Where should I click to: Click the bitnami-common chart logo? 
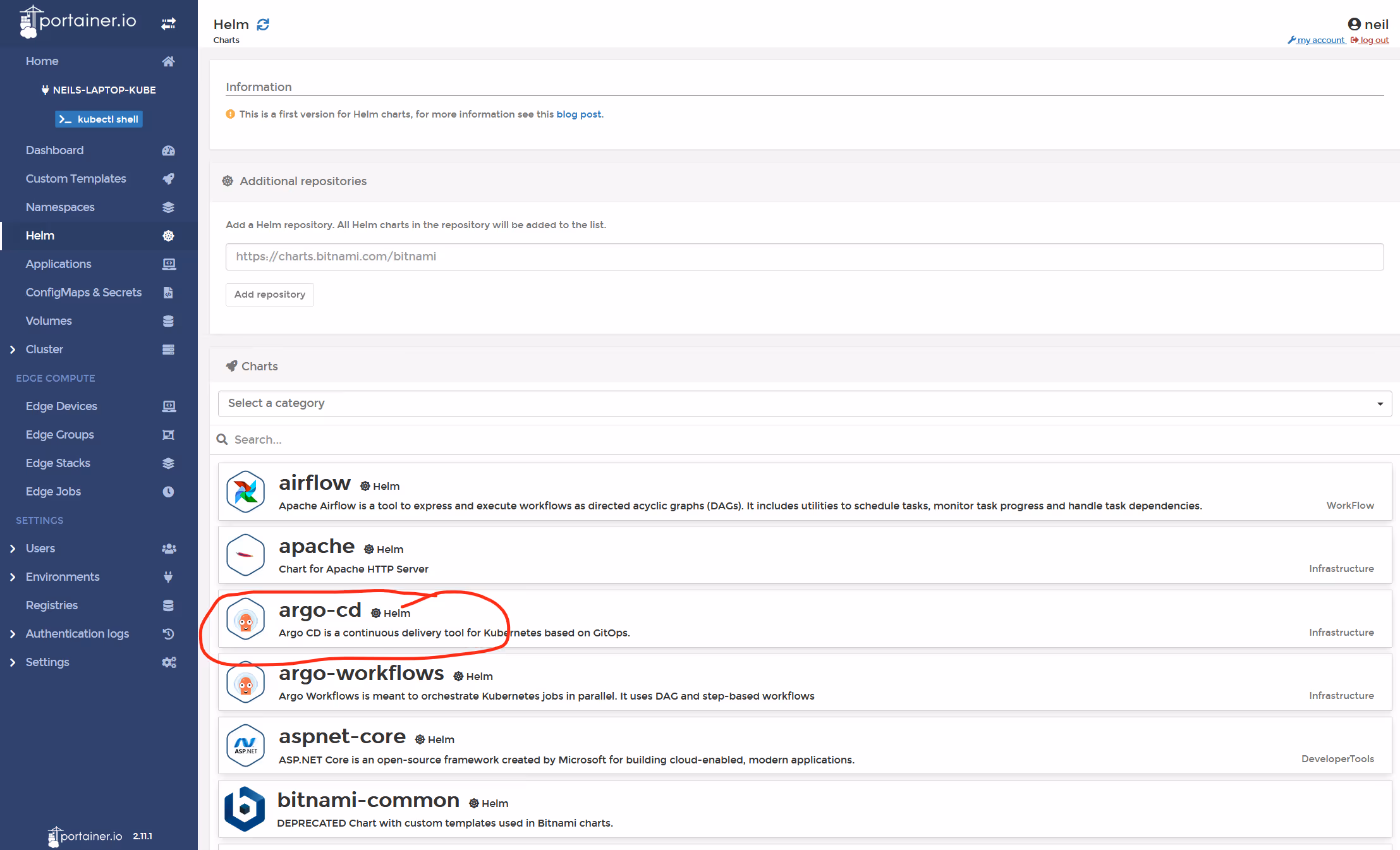pos(245,809)
